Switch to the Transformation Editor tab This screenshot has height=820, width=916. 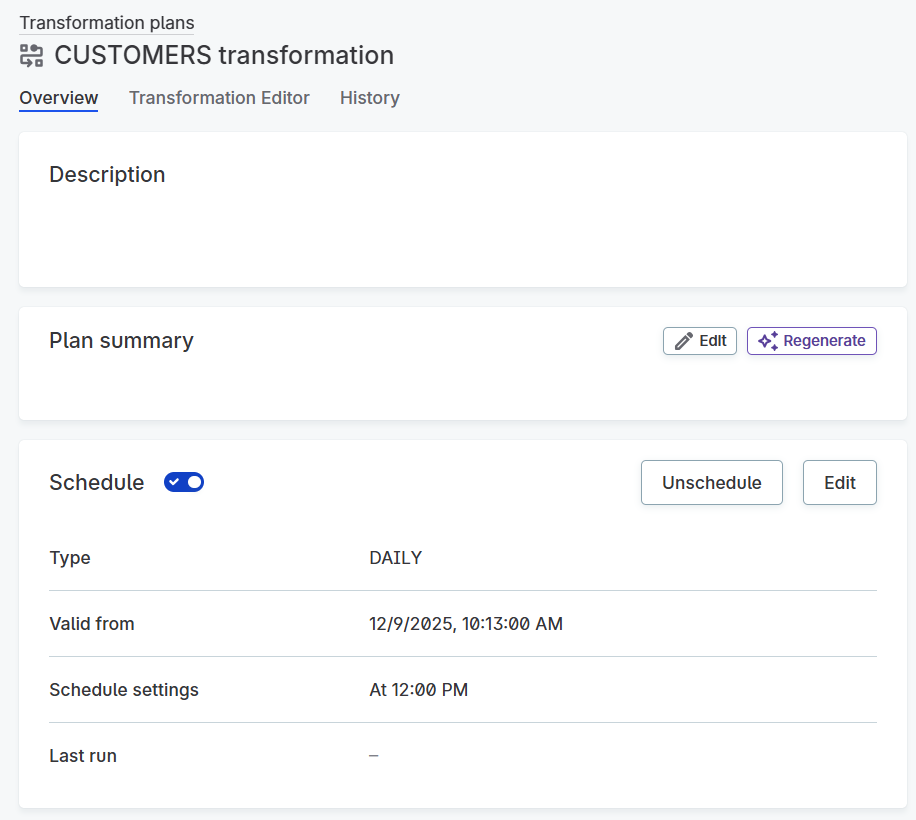219,97
